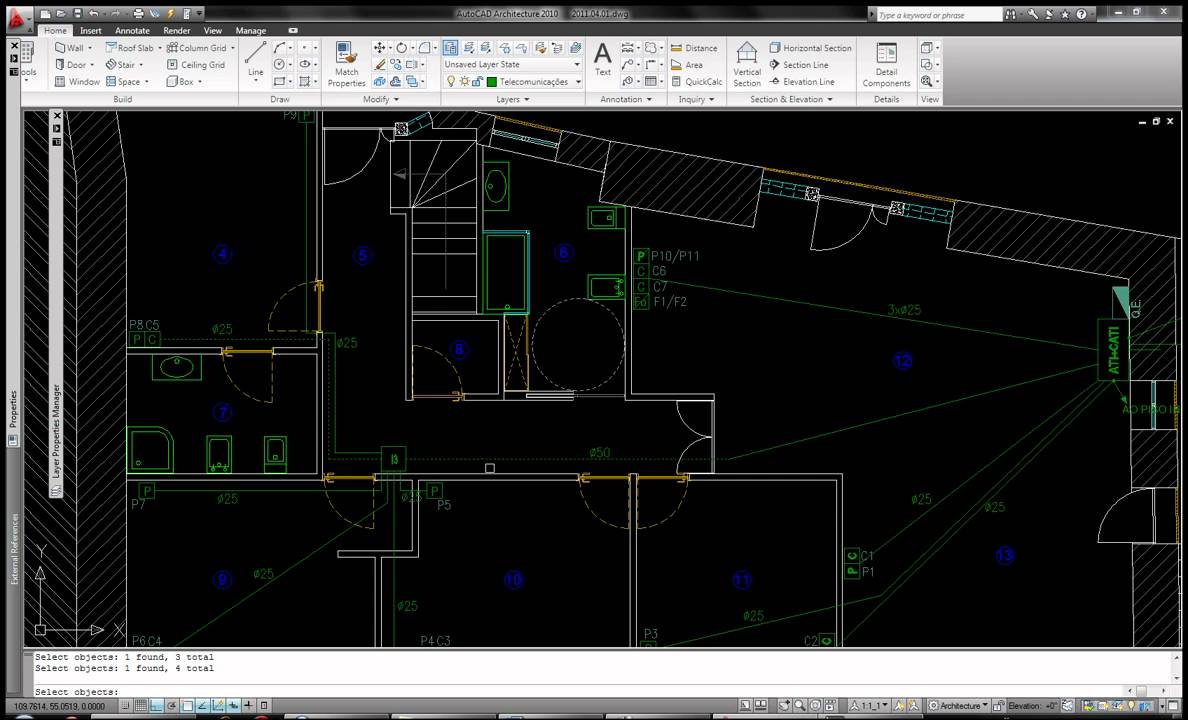Expand the Section & Elevation panel
This screenshot has height=720, width=1188.
[x=792, y=99]
